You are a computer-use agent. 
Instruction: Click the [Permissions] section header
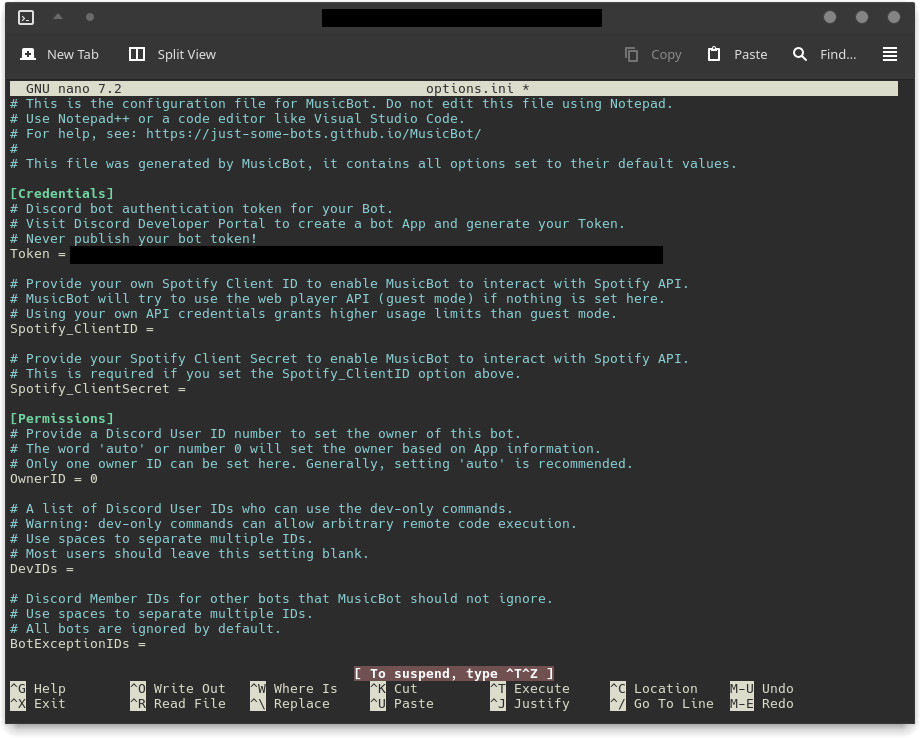click(62, 419)
